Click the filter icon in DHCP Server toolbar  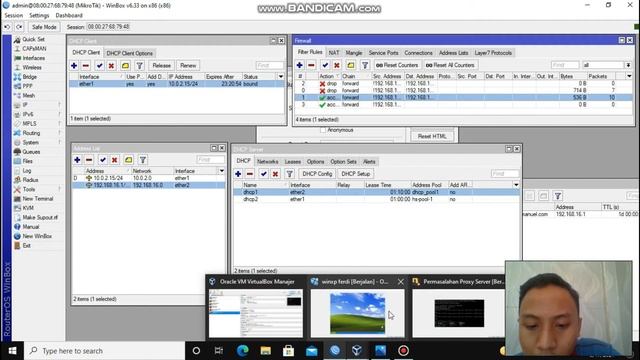289,174
